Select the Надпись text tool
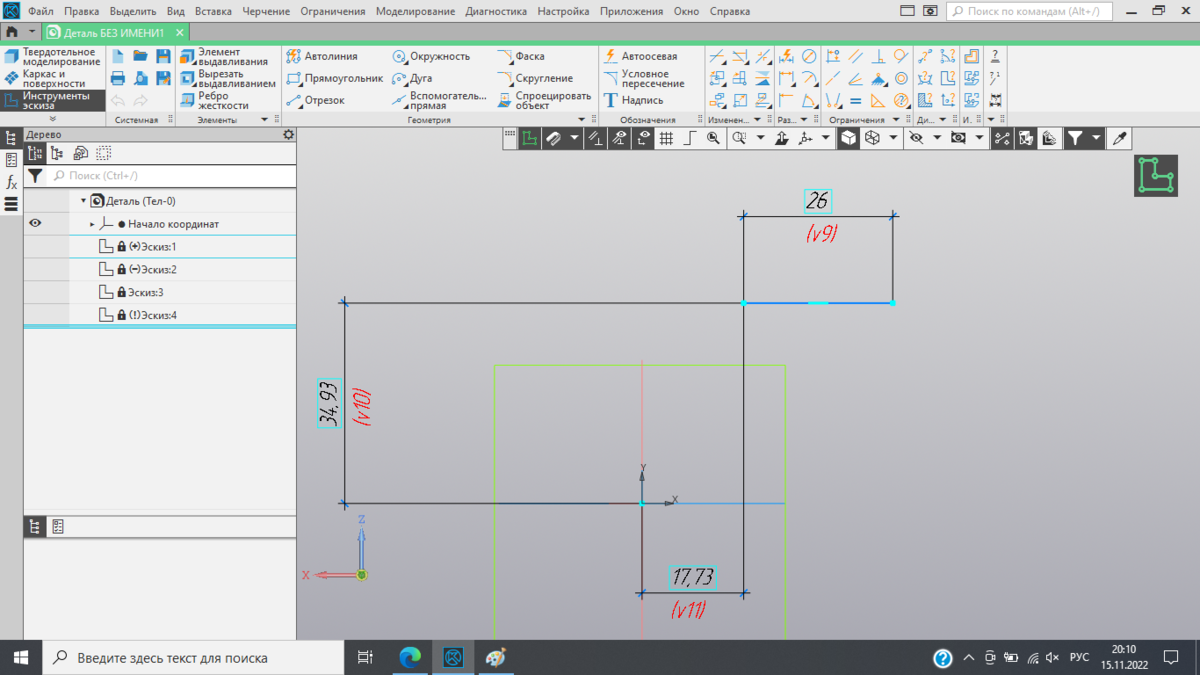1200x675 pixels. pyautogui.click(x=633, y=100)
